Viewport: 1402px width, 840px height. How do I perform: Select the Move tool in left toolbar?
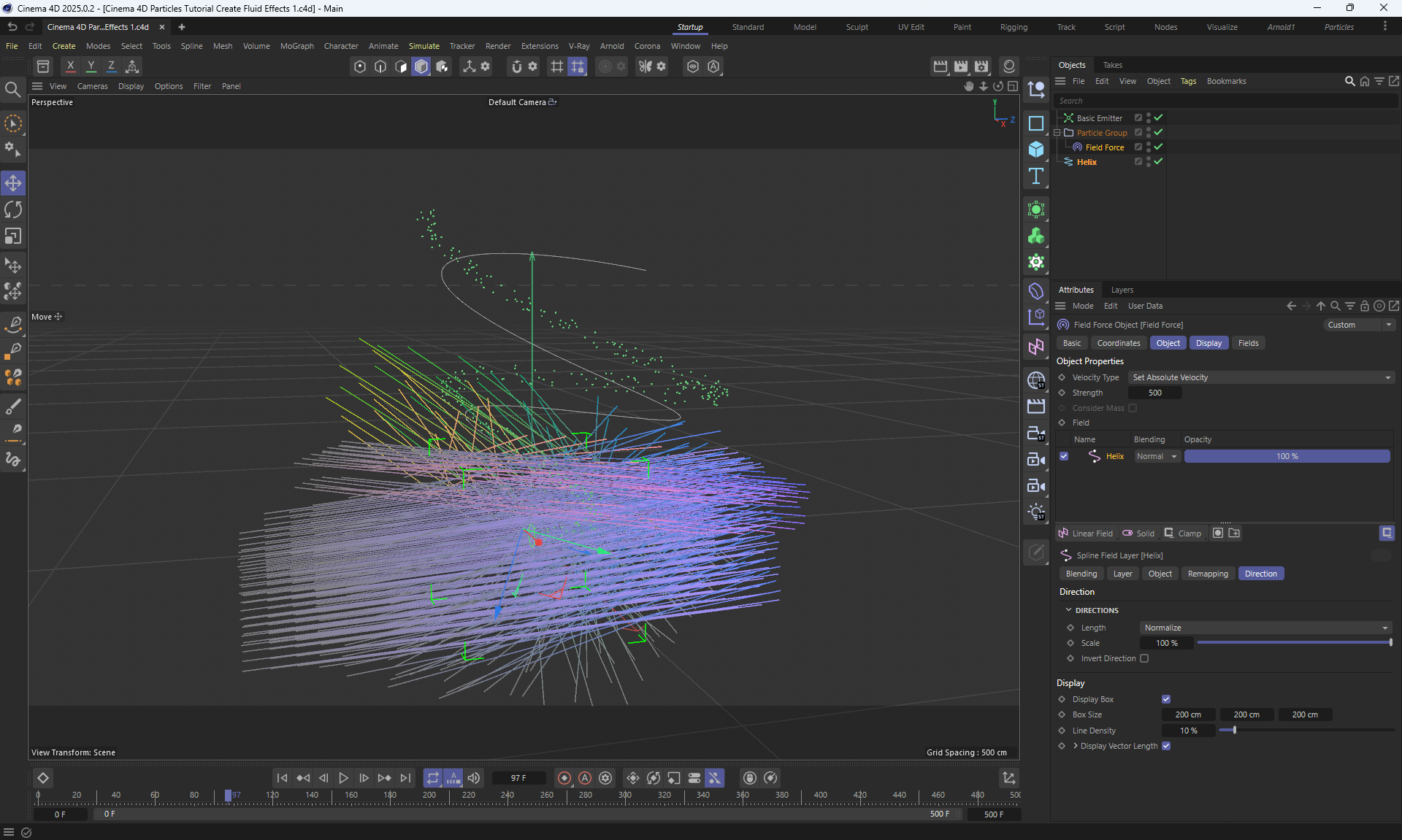(x=13, y=183)
